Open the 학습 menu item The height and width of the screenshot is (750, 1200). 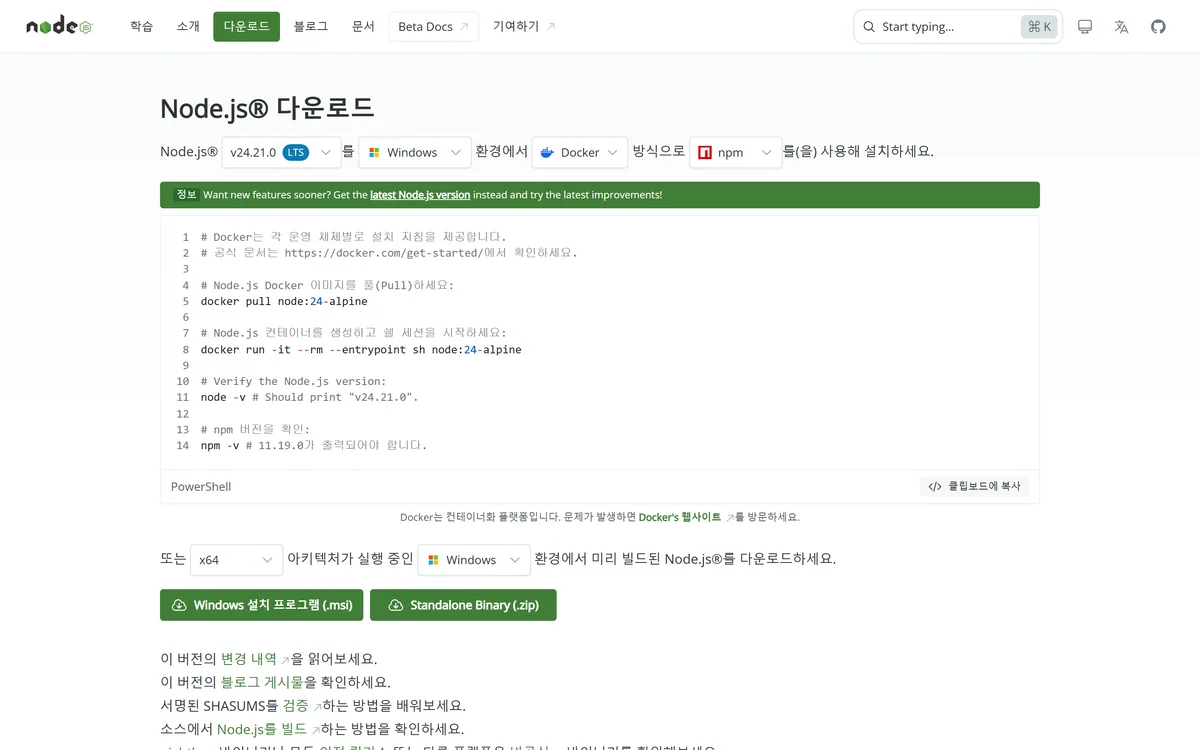click(141, 26)
